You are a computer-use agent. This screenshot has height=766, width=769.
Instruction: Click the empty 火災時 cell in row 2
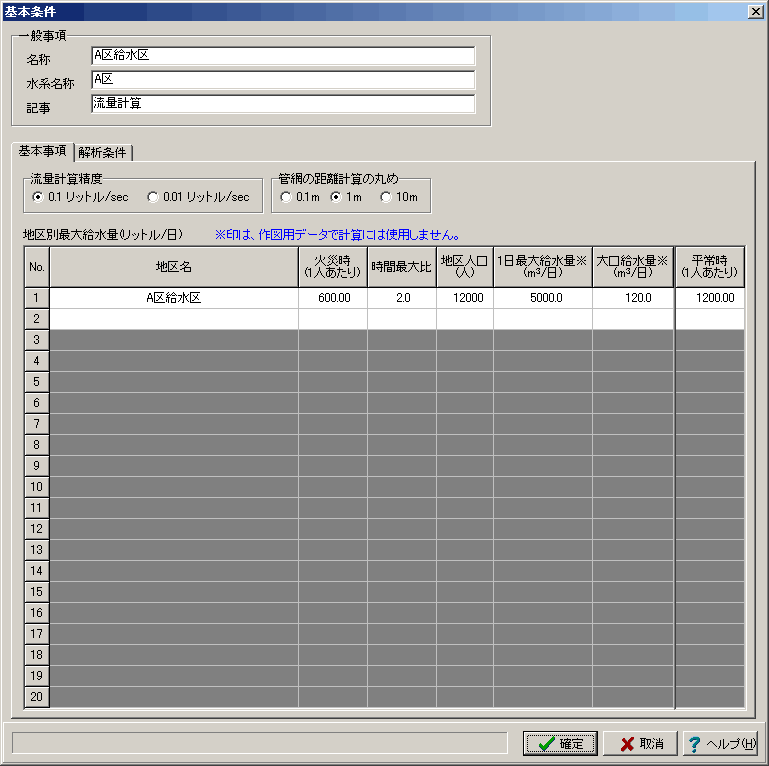(x=333, y=319)
